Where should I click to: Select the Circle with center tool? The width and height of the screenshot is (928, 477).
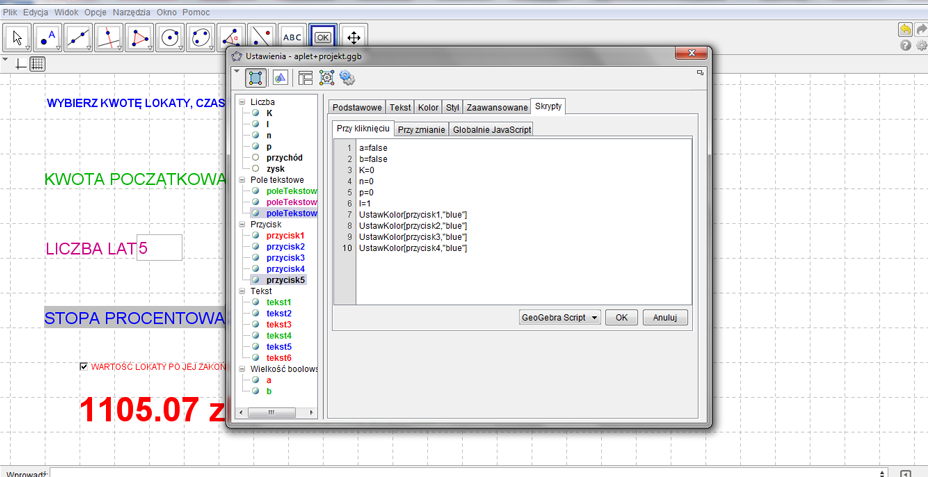(x=170, y=38)
